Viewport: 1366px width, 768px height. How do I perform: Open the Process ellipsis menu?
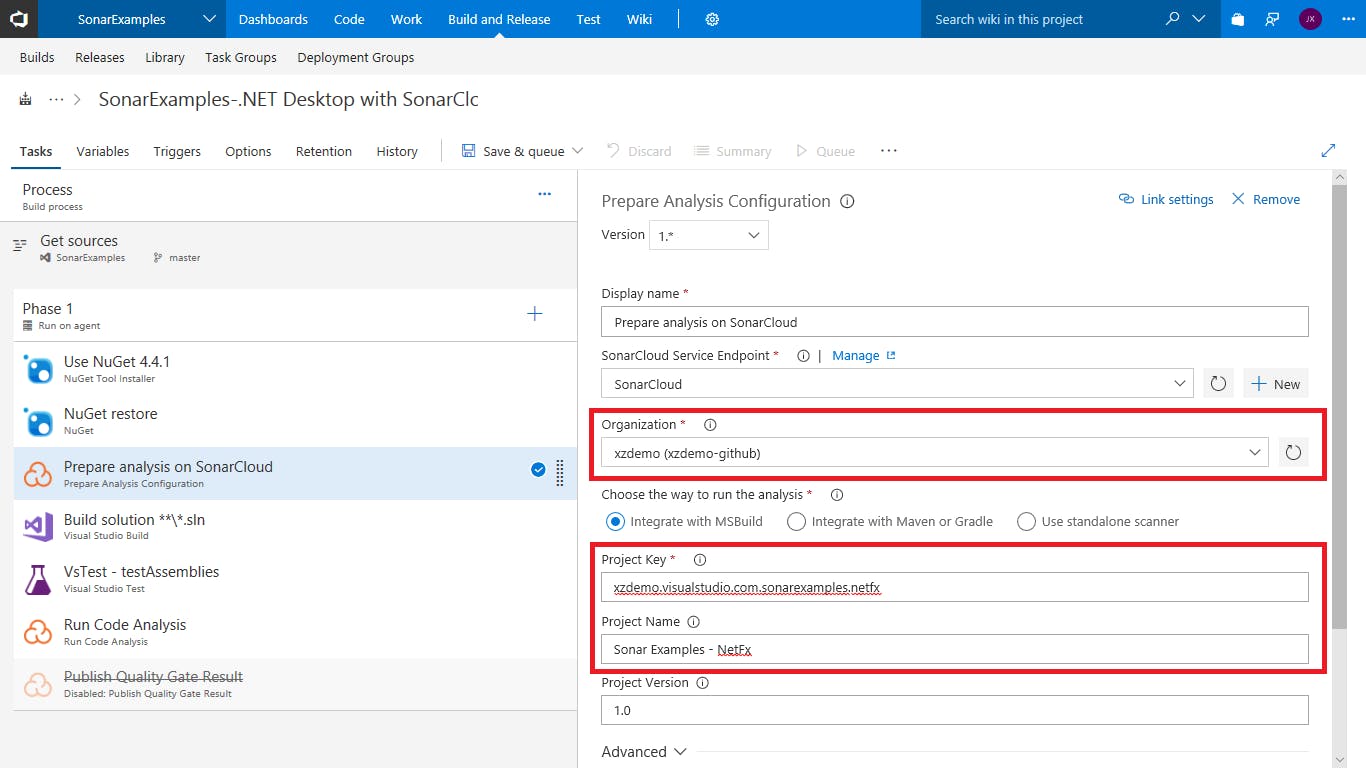(x=544, y=194)
